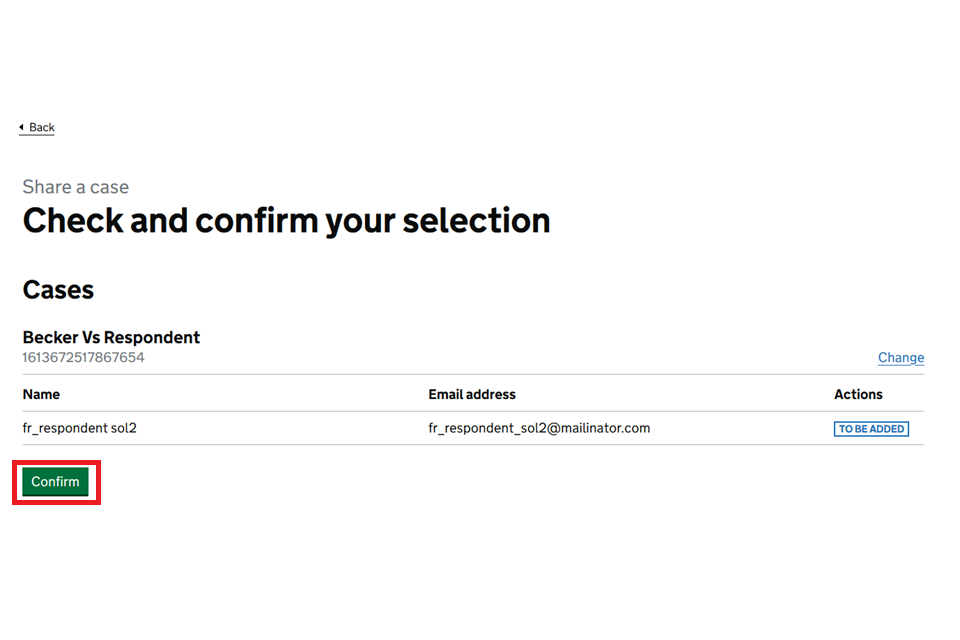Open the Change link for the case

pos(900,358)
